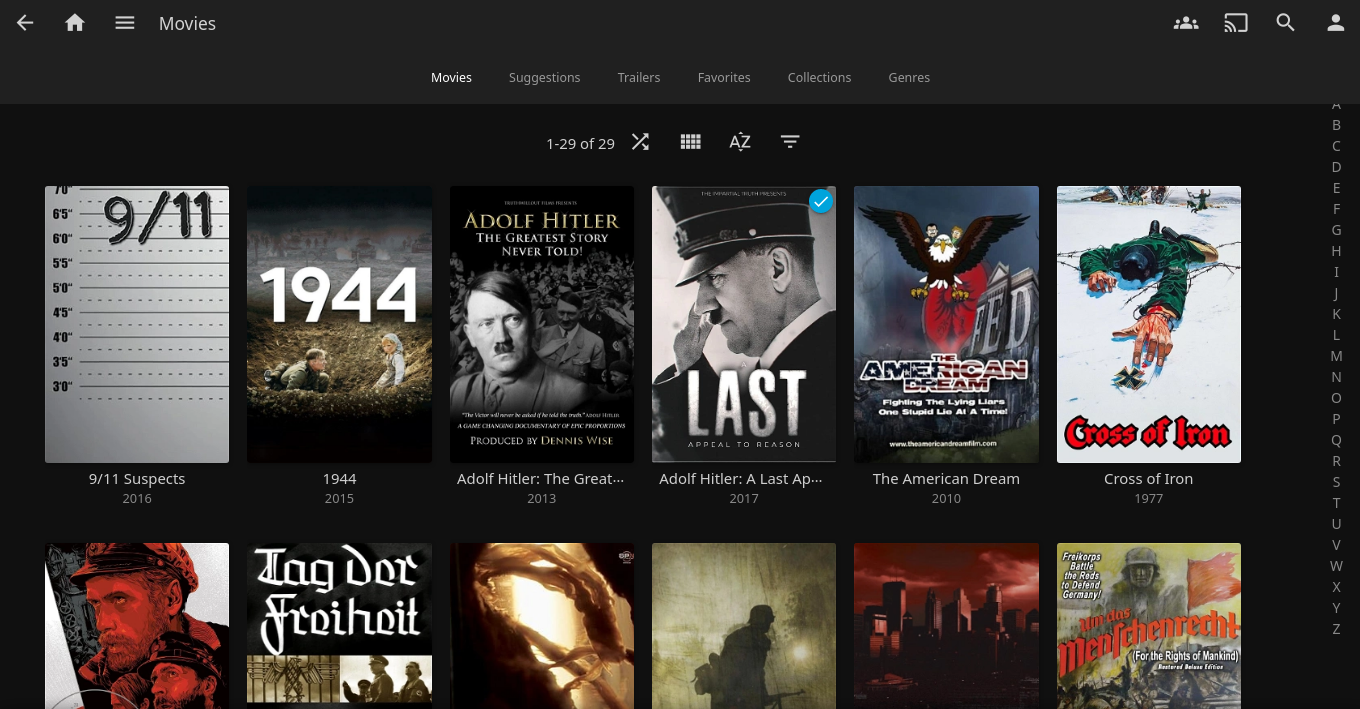Click the '1944' title below the poster
This screenshot has width=1360, height=709.
[339, 479]
